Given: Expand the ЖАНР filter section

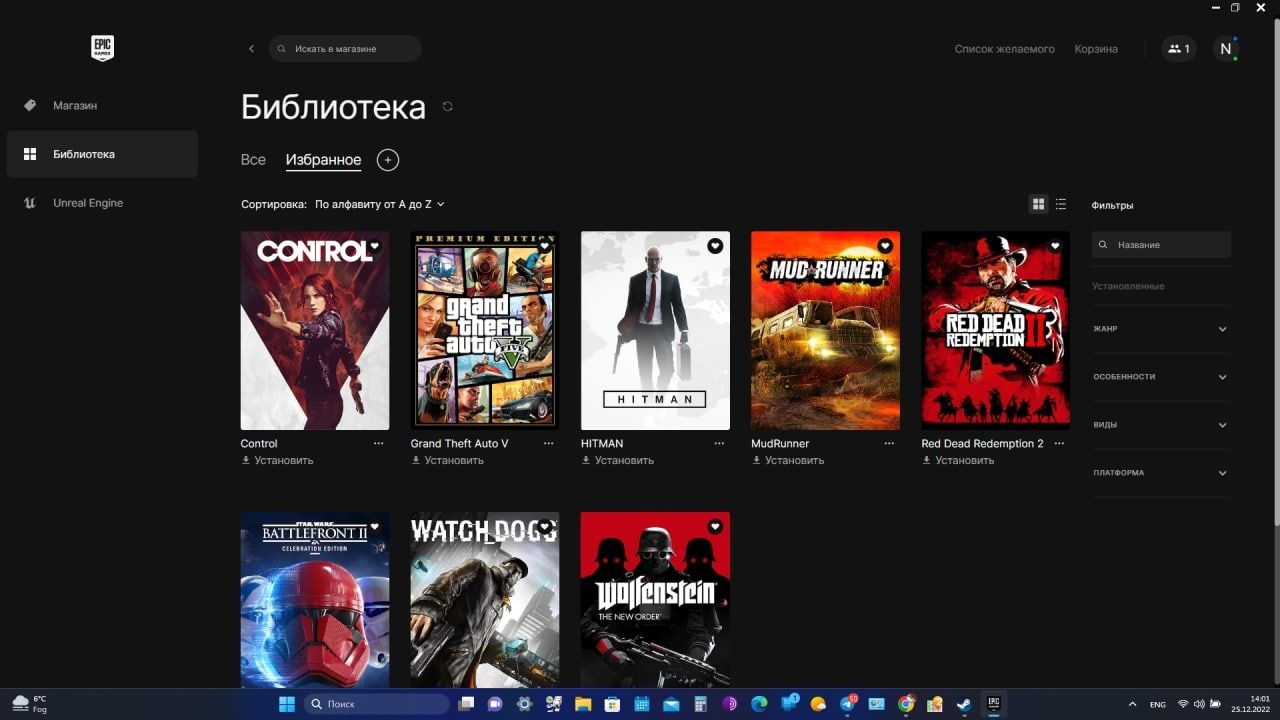Looking at the screenshot, I should 1161,329.
